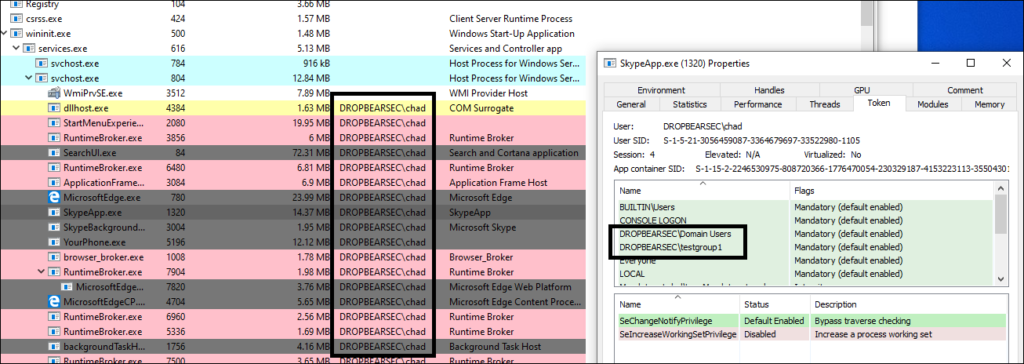This screenshot has height=364, width=1024.
Task: Maximize the SkypeApp.exe Properties window
Action: (x=970, y=63)
